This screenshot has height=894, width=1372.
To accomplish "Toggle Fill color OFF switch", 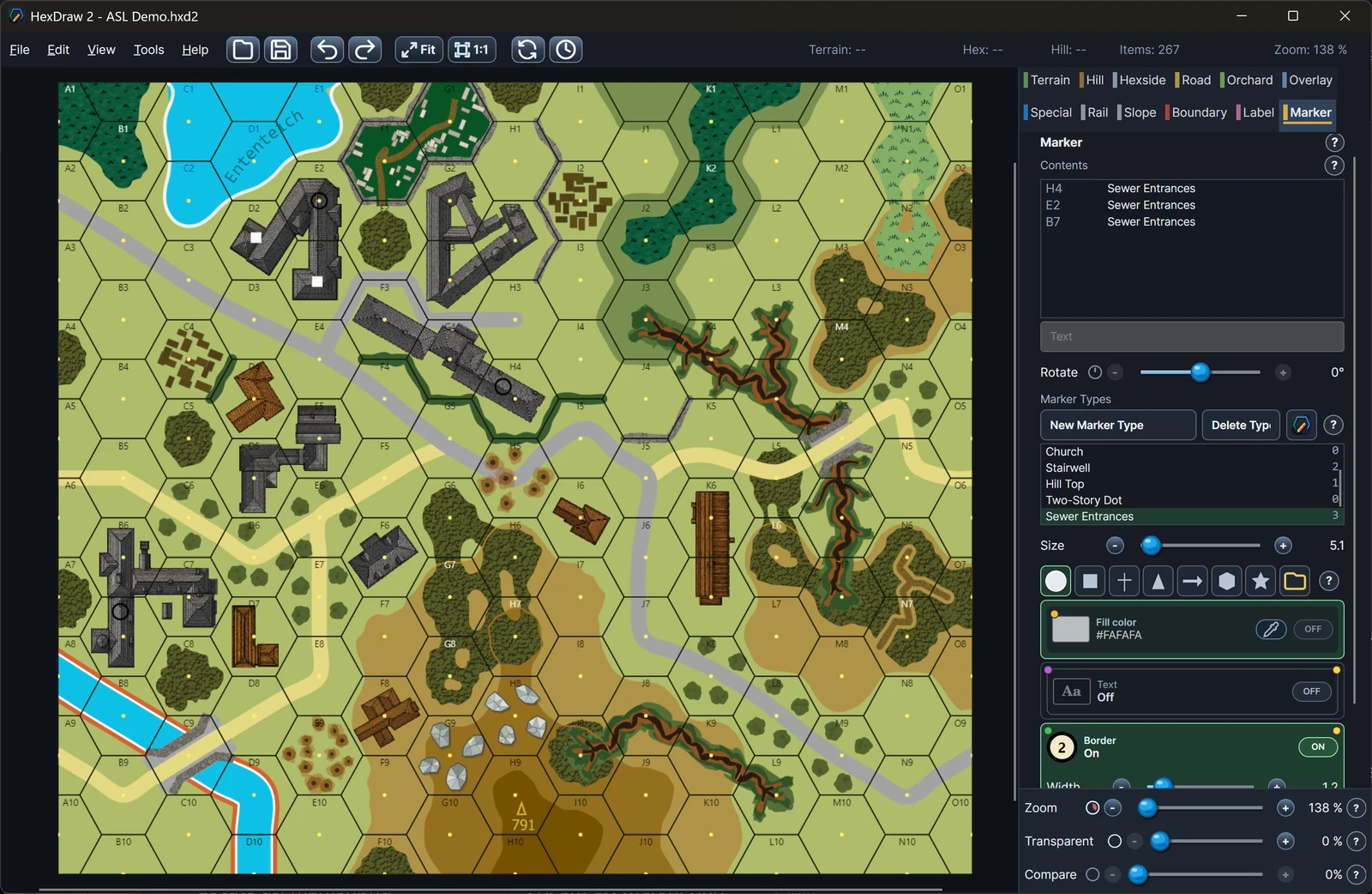I will [1313, 629].
